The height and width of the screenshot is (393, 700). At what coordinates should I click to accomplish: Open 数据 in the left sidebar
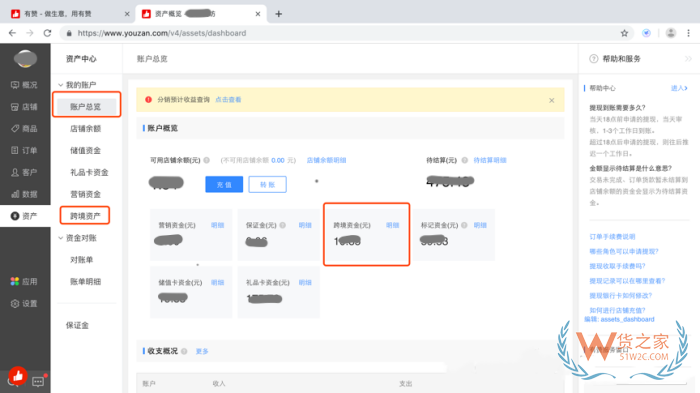[25, 194]
